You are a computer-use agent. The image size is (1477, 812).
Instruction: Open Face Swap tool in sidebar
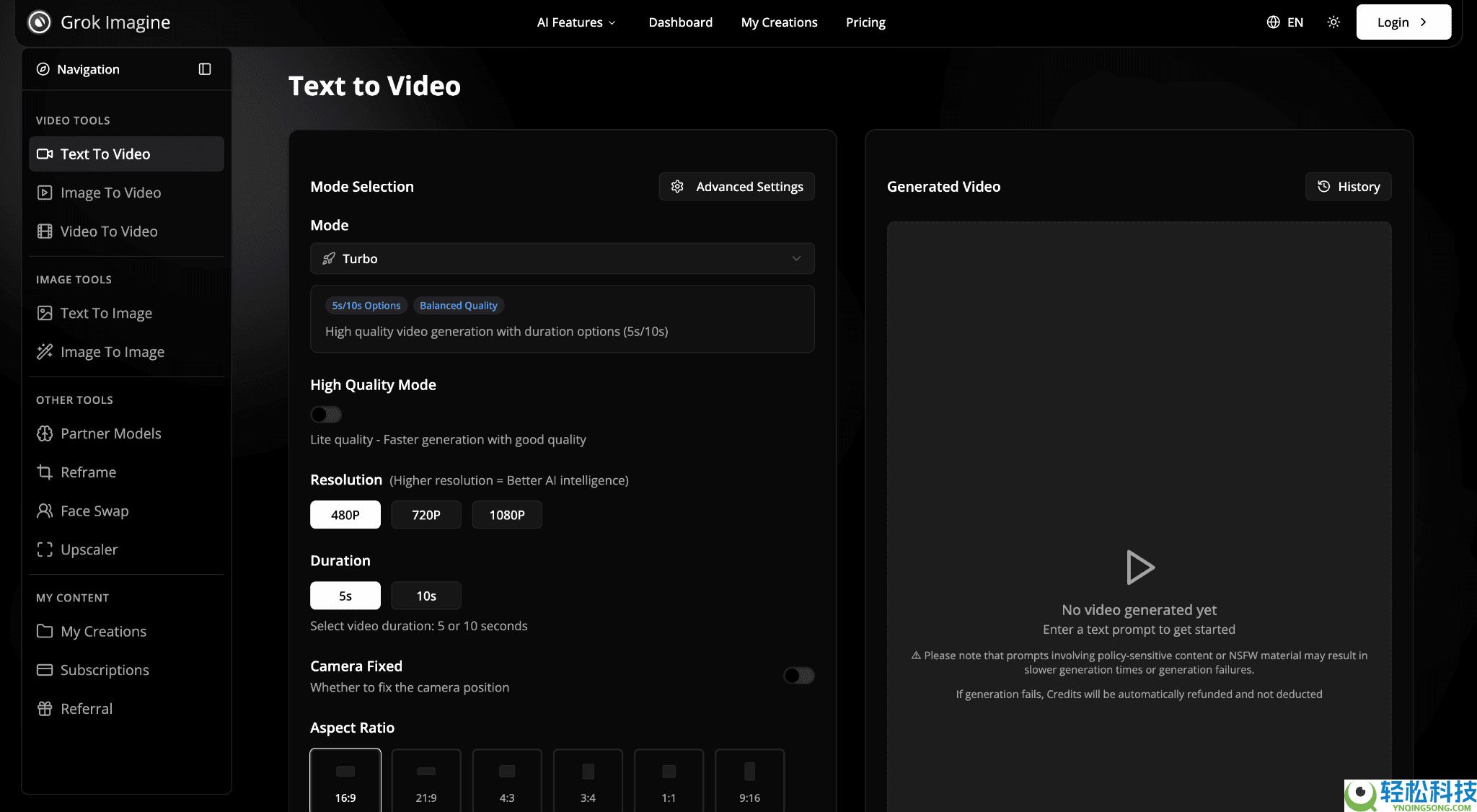coord(94,511)
